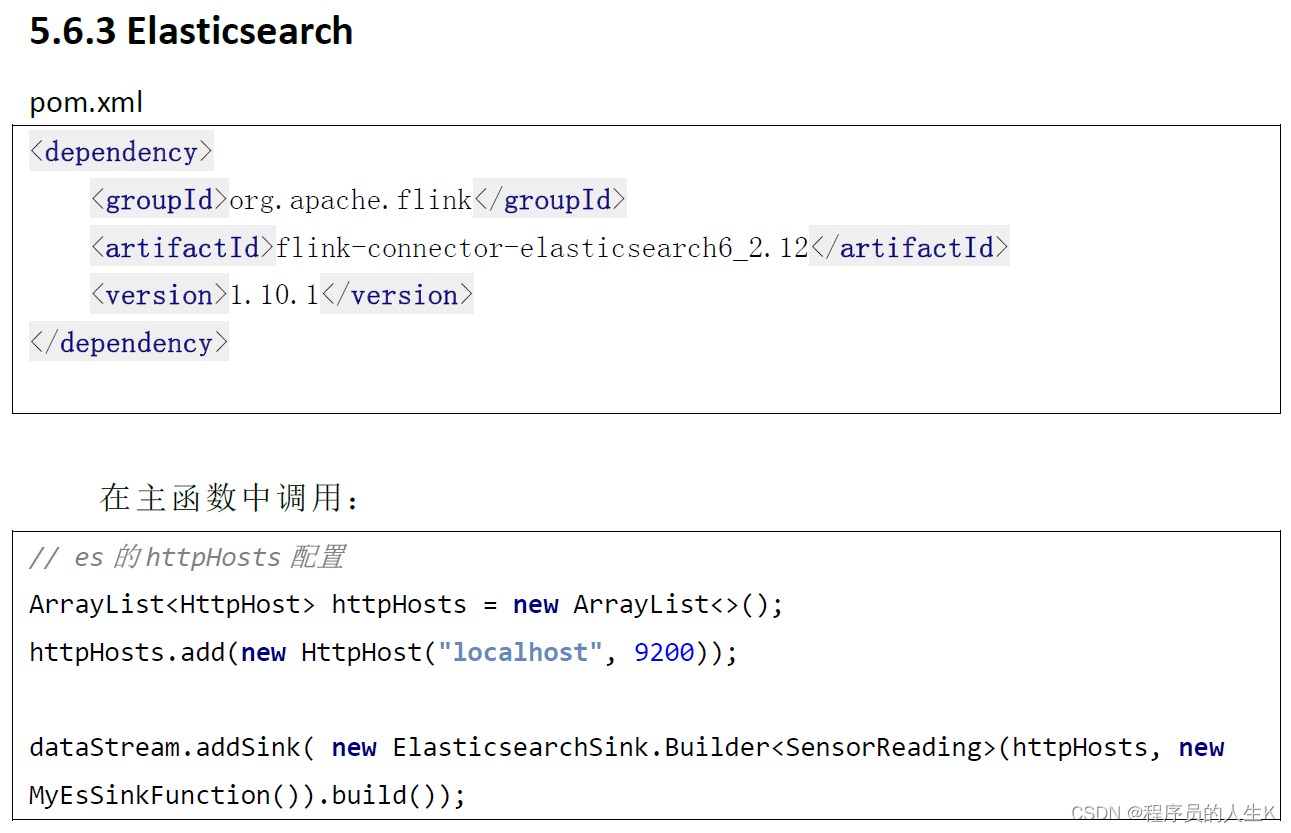This screenshot has width=1291, height=833.
Task: Click the port number 9200
Action: point(664,653)
